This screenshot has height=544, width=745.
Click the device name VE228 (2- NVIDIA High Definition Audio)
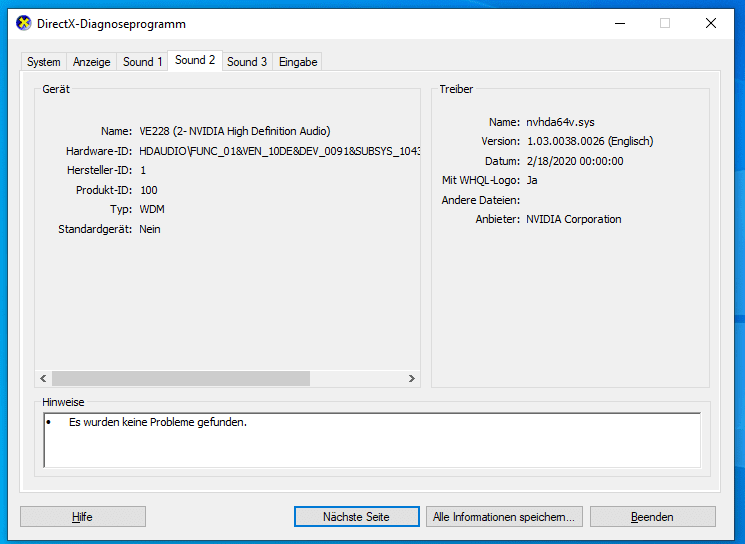point(235,131)
